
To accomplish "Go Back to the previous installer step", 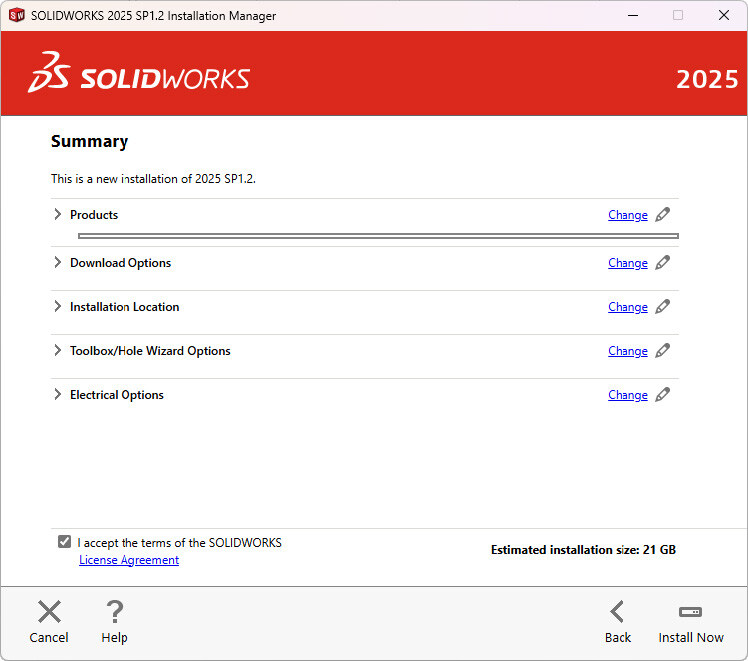I will [x=617, y=622].
